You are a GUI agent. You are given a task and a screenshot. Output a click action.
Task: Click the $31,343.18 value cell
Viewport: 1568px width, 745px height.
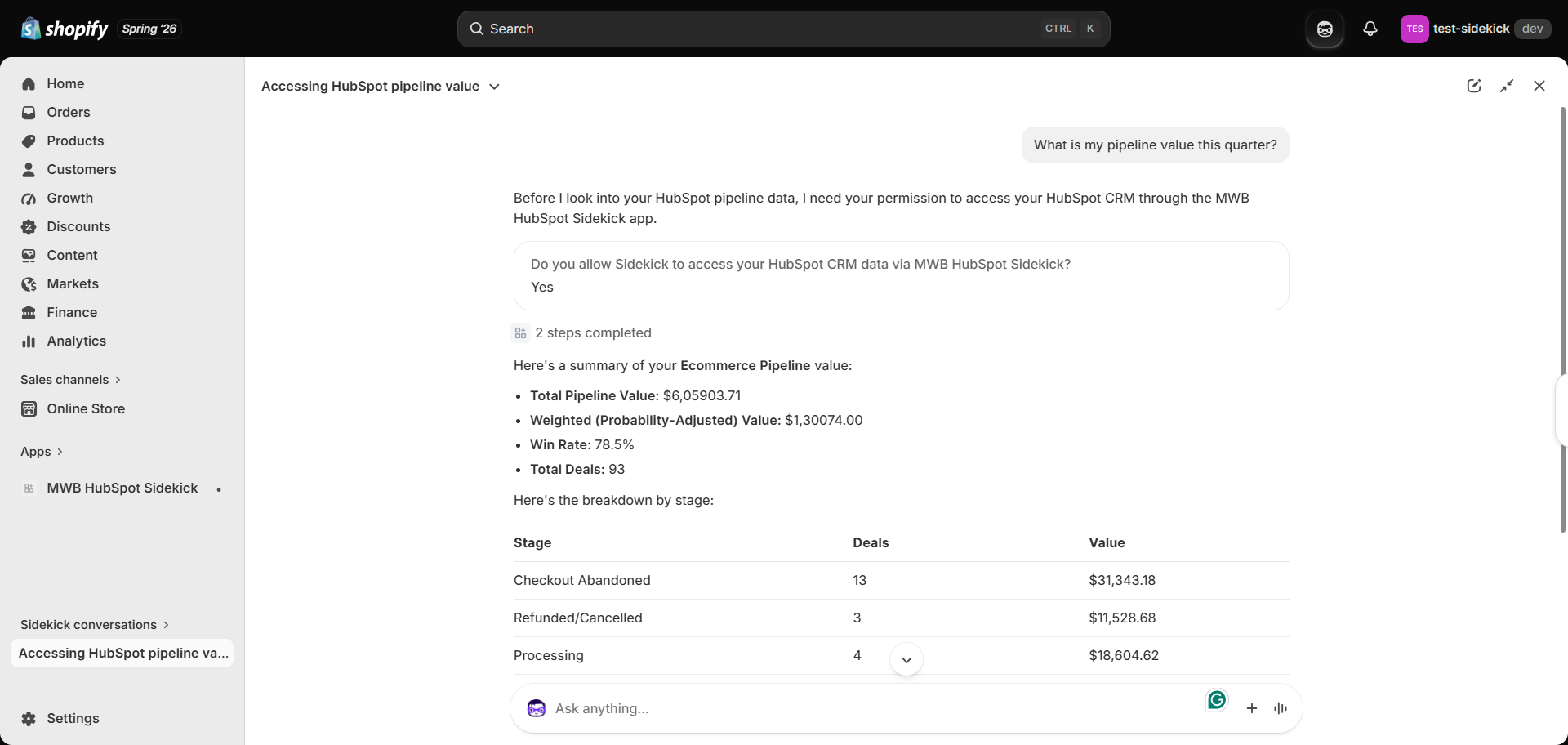(x=1122, y=580)
